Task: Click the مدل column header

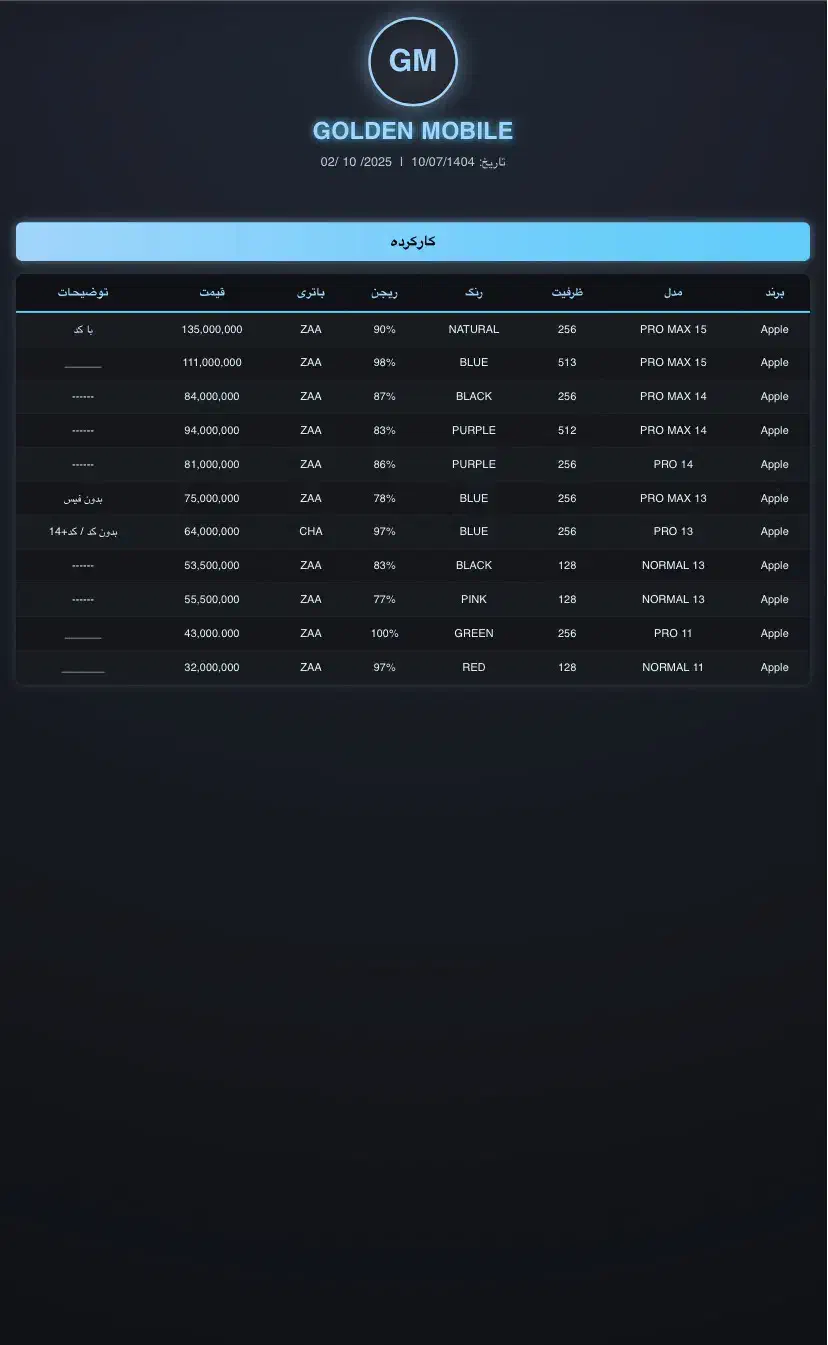Action: [x=673, y=293]
